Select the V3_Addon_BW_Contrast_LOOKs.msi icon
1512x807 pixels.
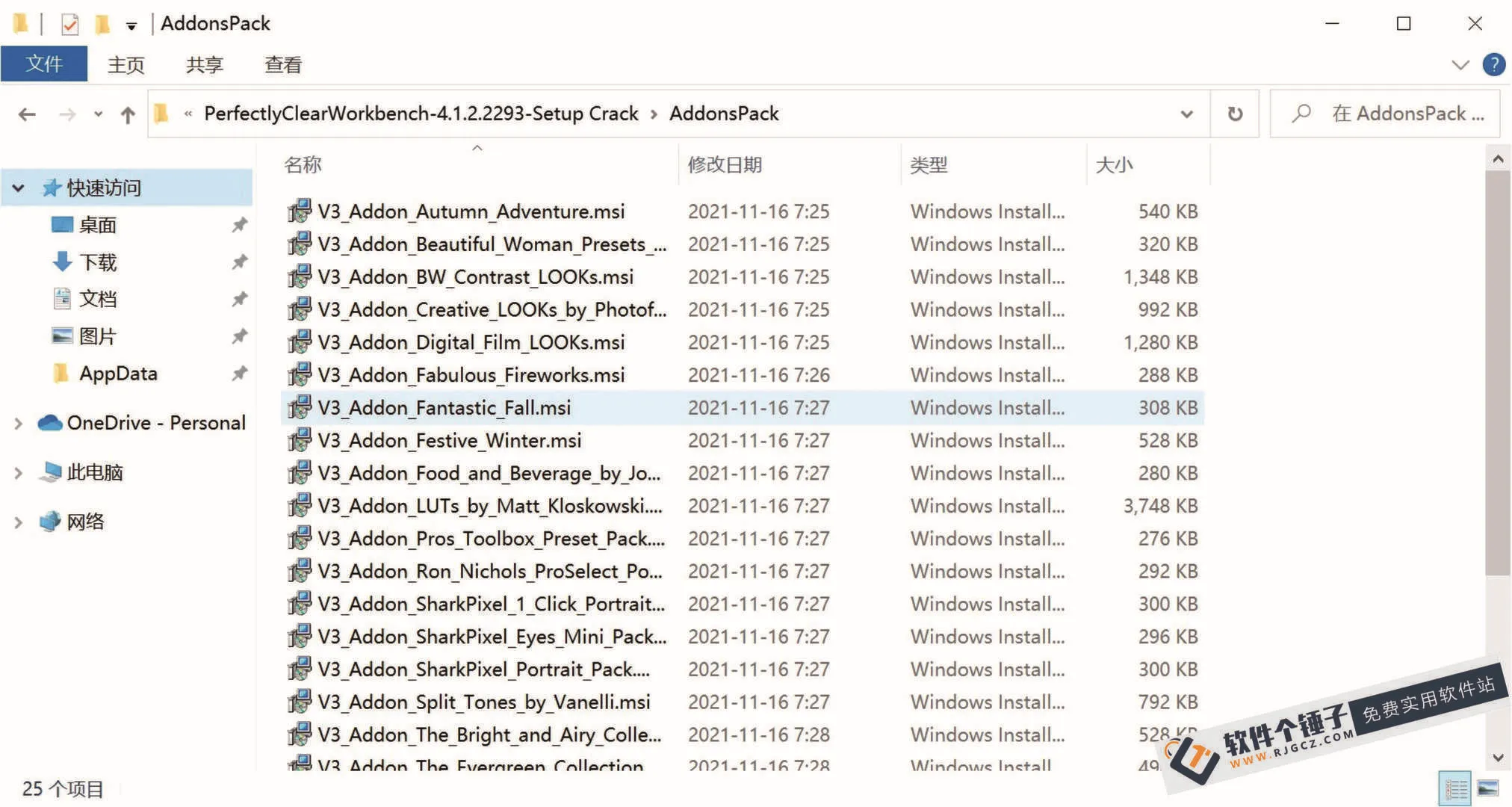[300, 276]
